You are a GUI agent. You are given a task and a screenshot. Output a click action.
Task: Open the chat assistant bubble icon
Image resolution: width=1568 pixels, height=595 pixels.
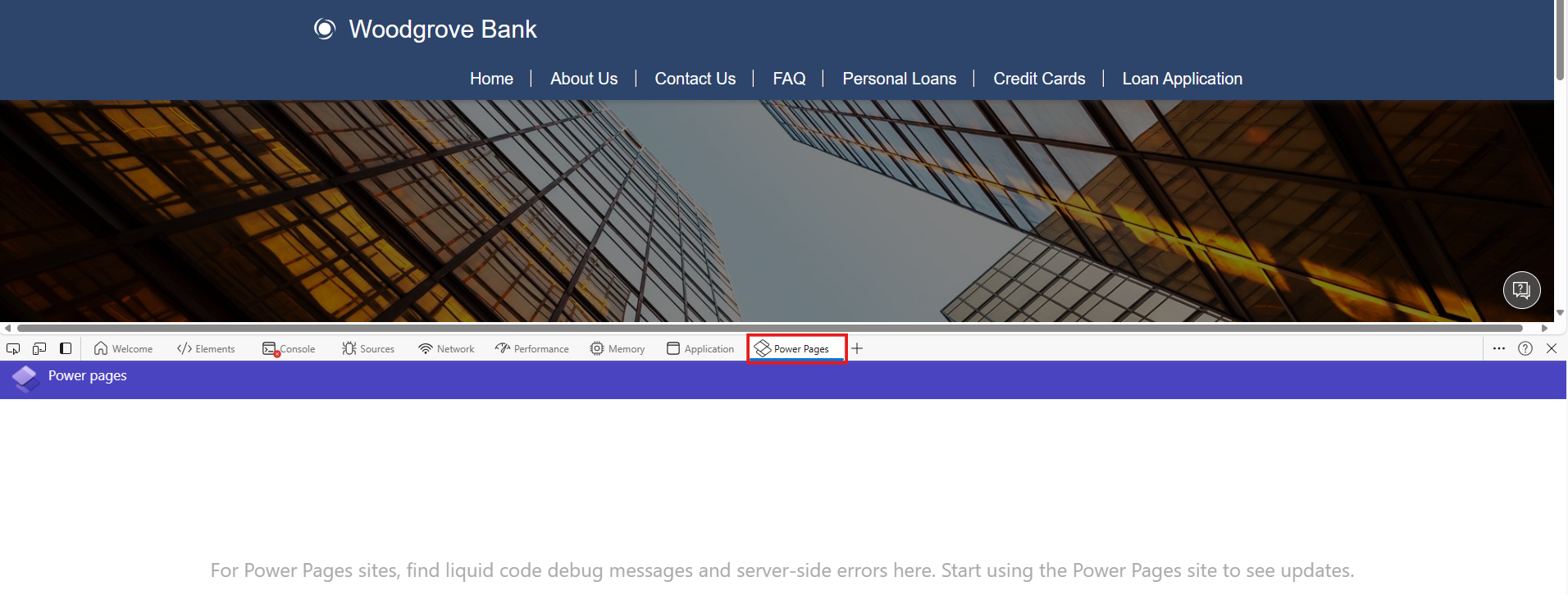click(1521, 290)
